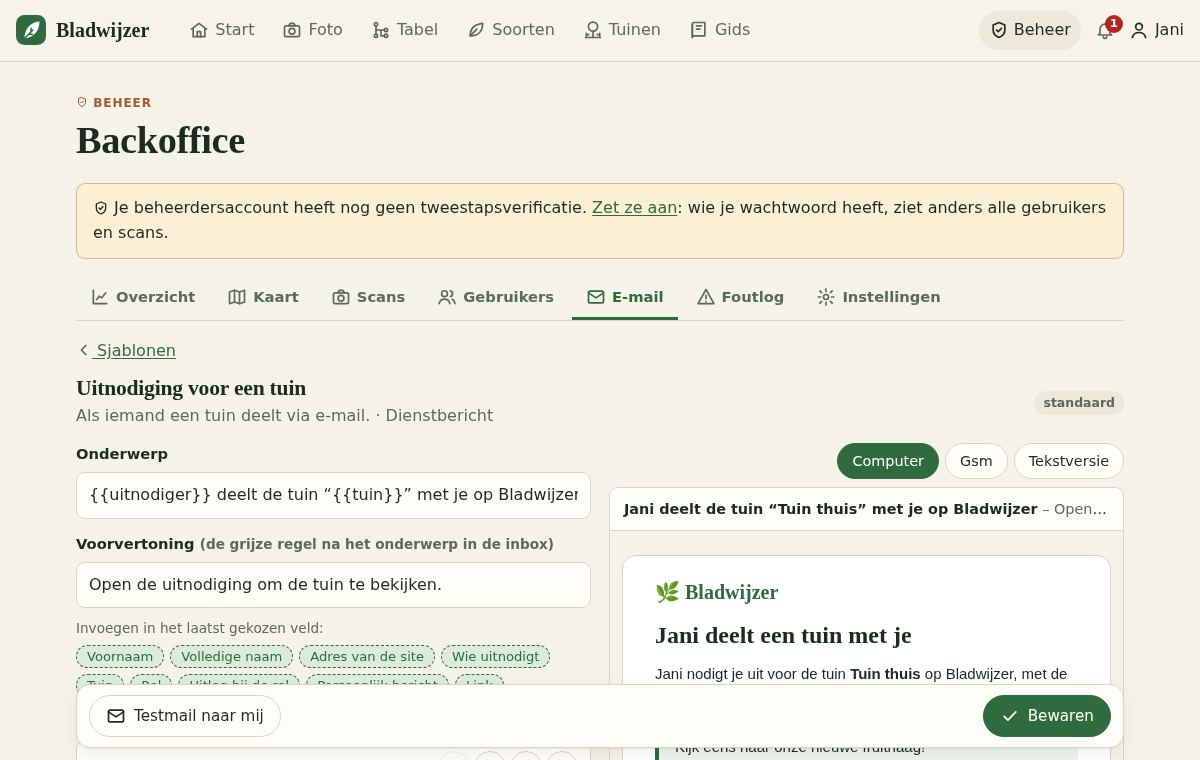Open the Tuinen page
Screen dimensions: 1200x760
tap(623, 30)
